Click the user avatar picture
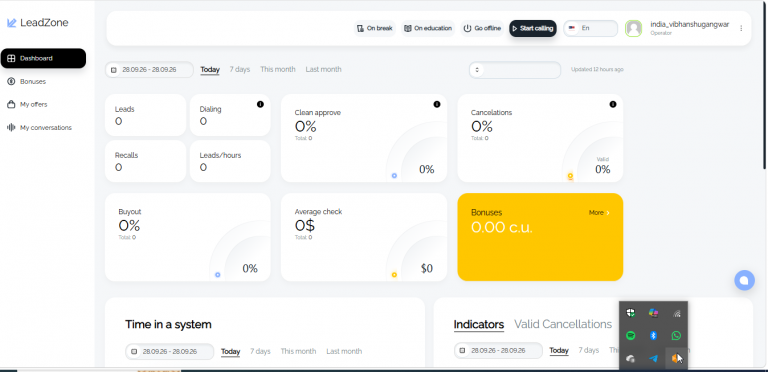This screenshot has height=372, width=768. pos(633,28)
